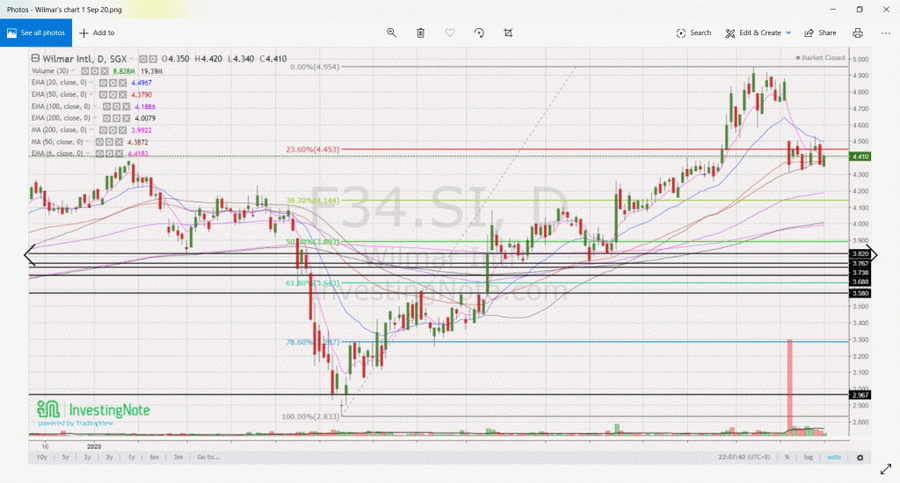The image size is (900, 483).
Task: Expand the Wilmar Intl, D, SGX dropdown arrow
Action: coord(131,58)
